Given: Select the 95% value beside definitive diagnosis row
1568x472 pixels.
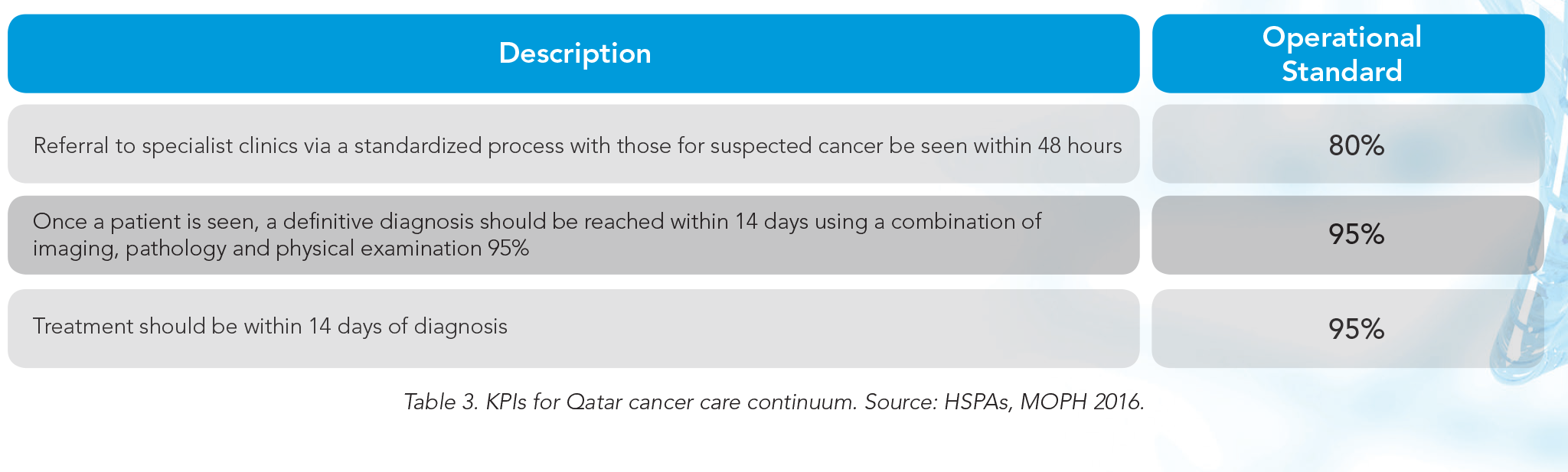Looking at the screenshot, I should point(1356,234).
